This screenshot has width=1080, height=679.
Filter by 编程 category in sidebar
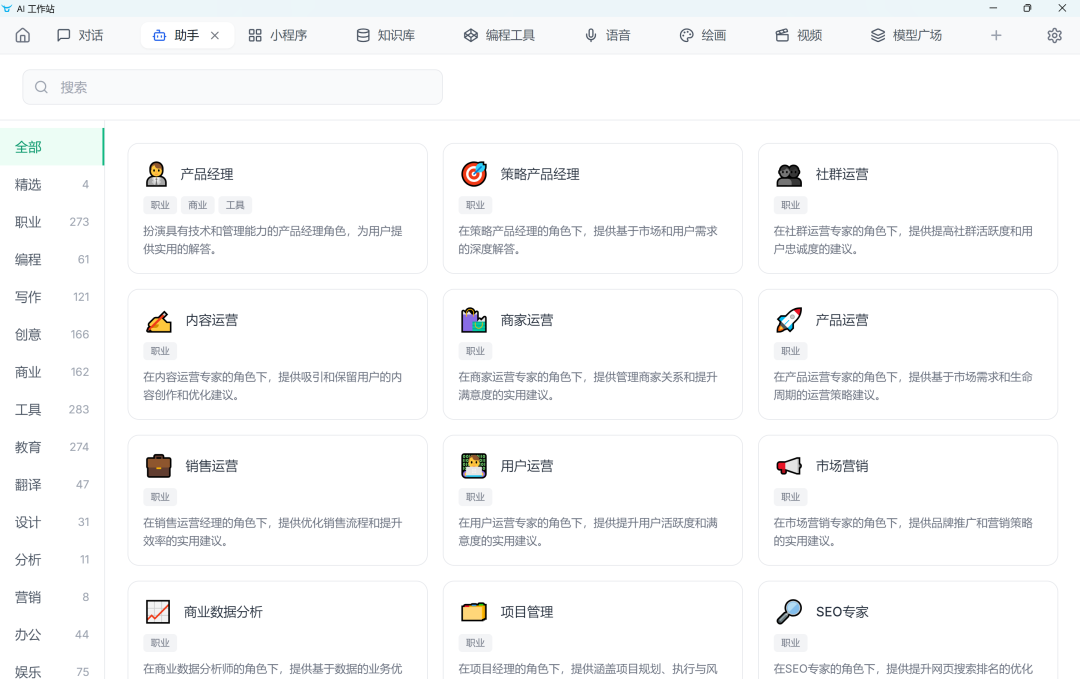click(52, 260)
